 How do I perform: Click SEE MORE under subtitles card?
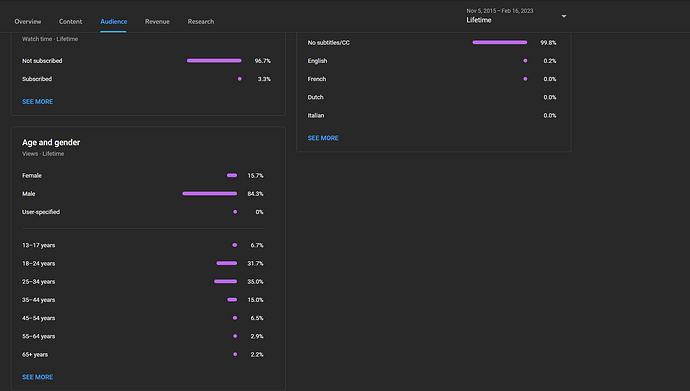(323, 138)
